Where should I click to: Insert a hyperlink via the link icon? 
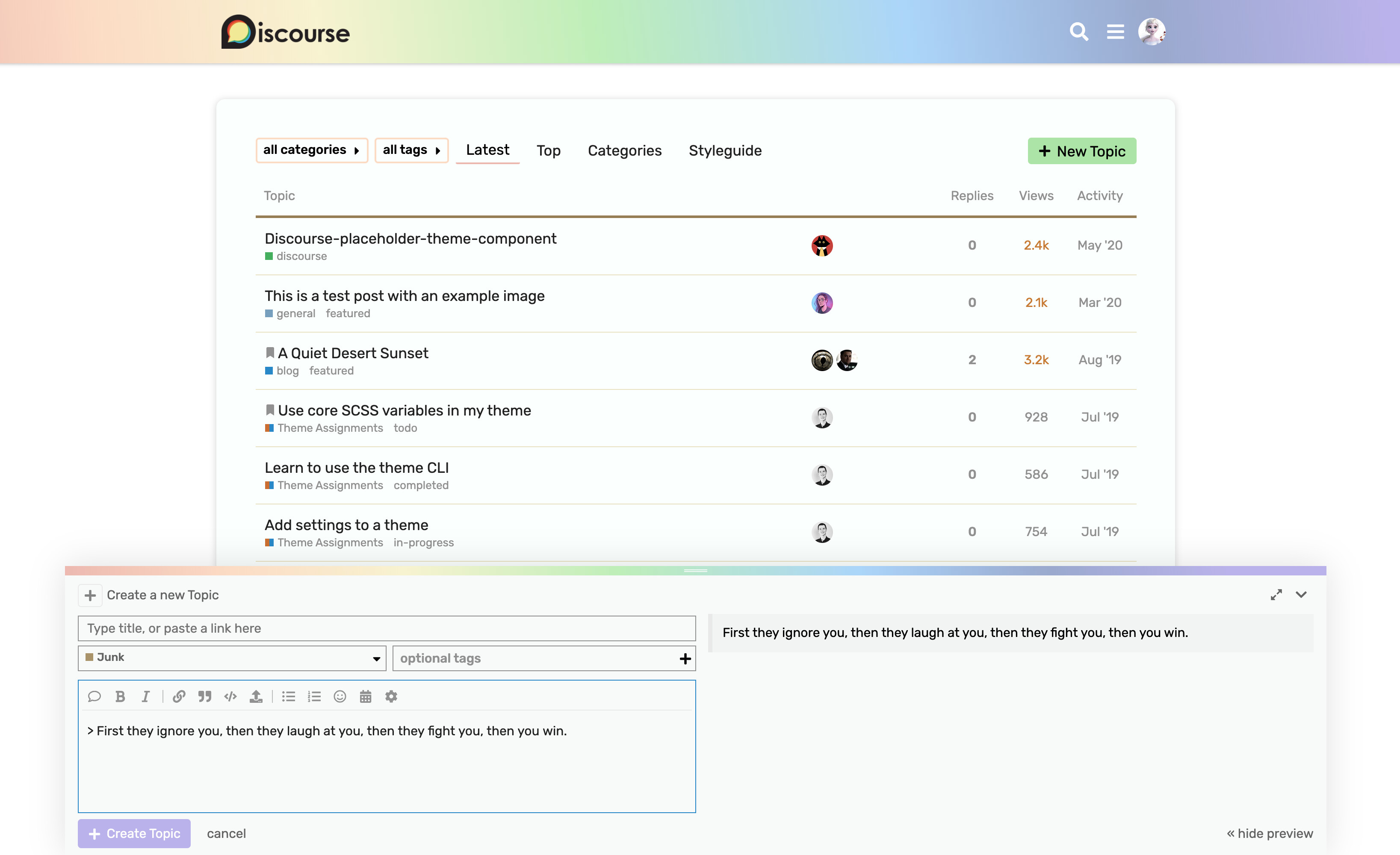point(179,696)
